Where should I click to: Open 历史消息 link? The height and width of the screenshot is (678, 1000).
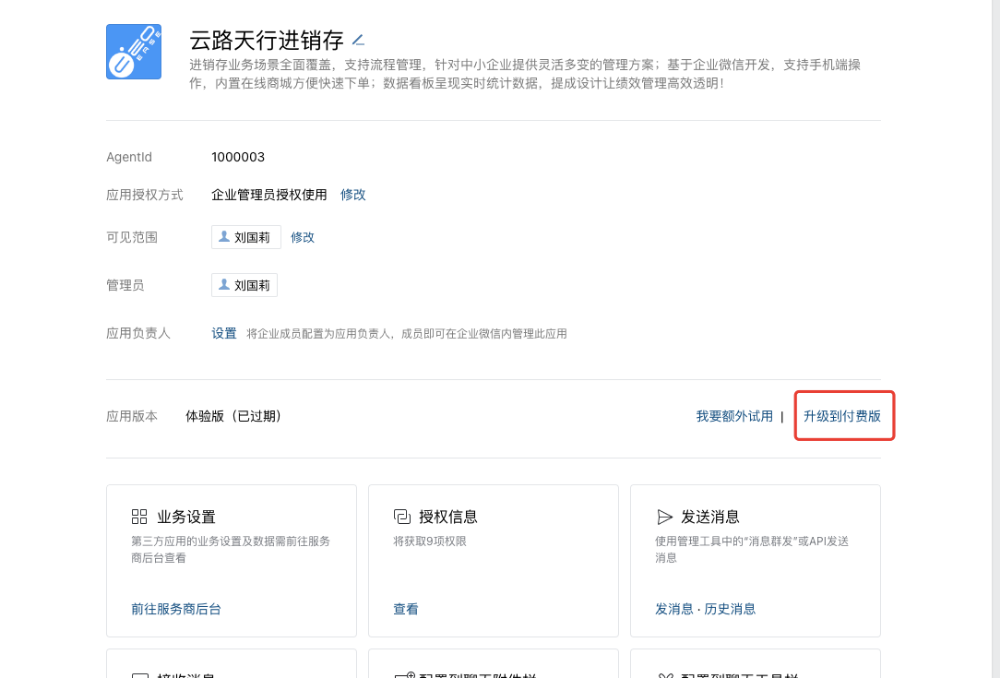pos(730,609)
